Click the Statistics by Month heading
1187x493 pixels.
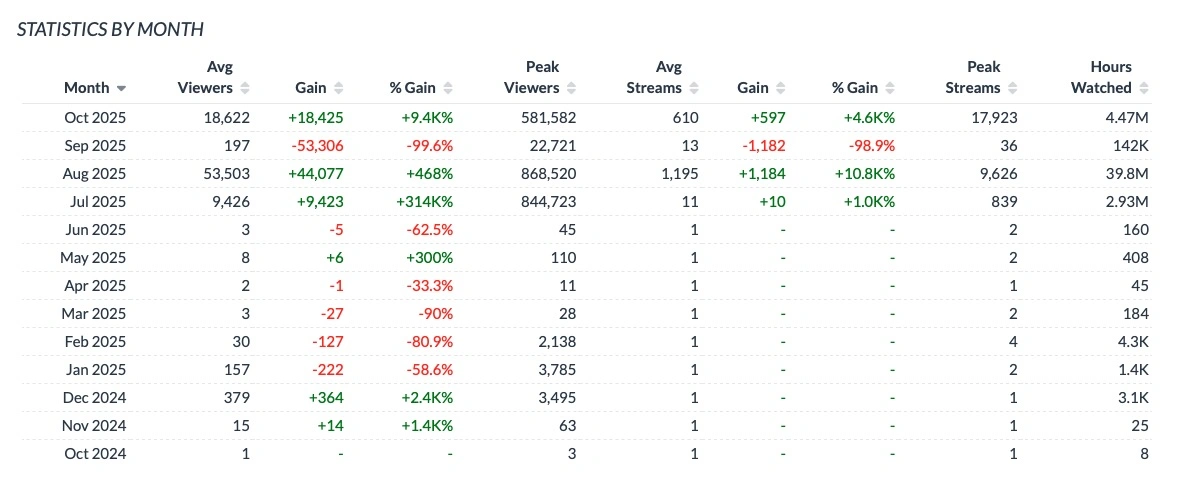(x=110, y=29)
